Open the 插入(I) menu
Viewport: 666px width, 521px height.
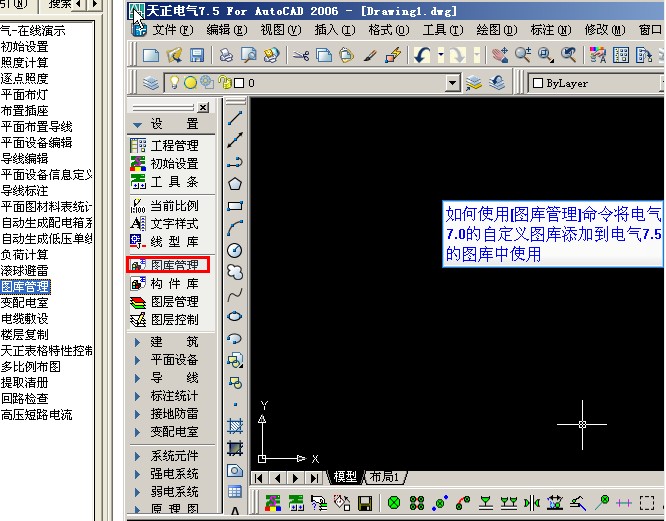[334, 30]
